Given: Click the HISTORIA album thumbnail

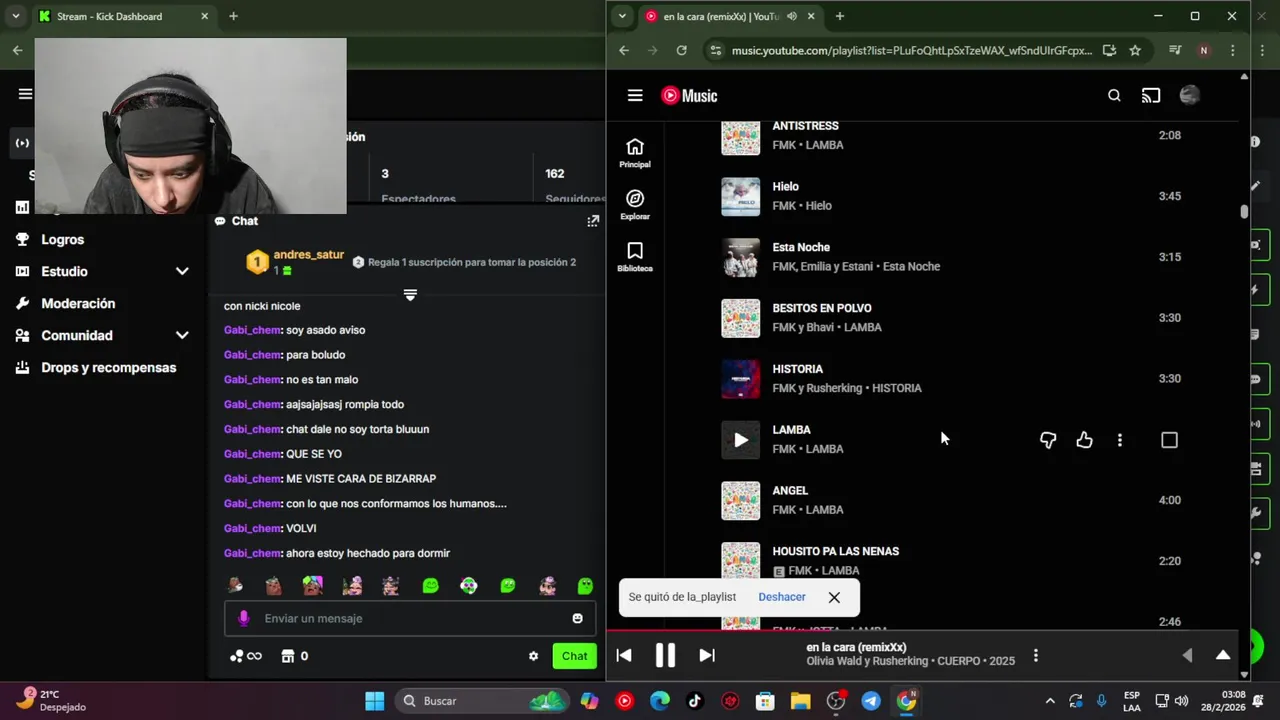Looking at the screenshot, I should 741,379.
